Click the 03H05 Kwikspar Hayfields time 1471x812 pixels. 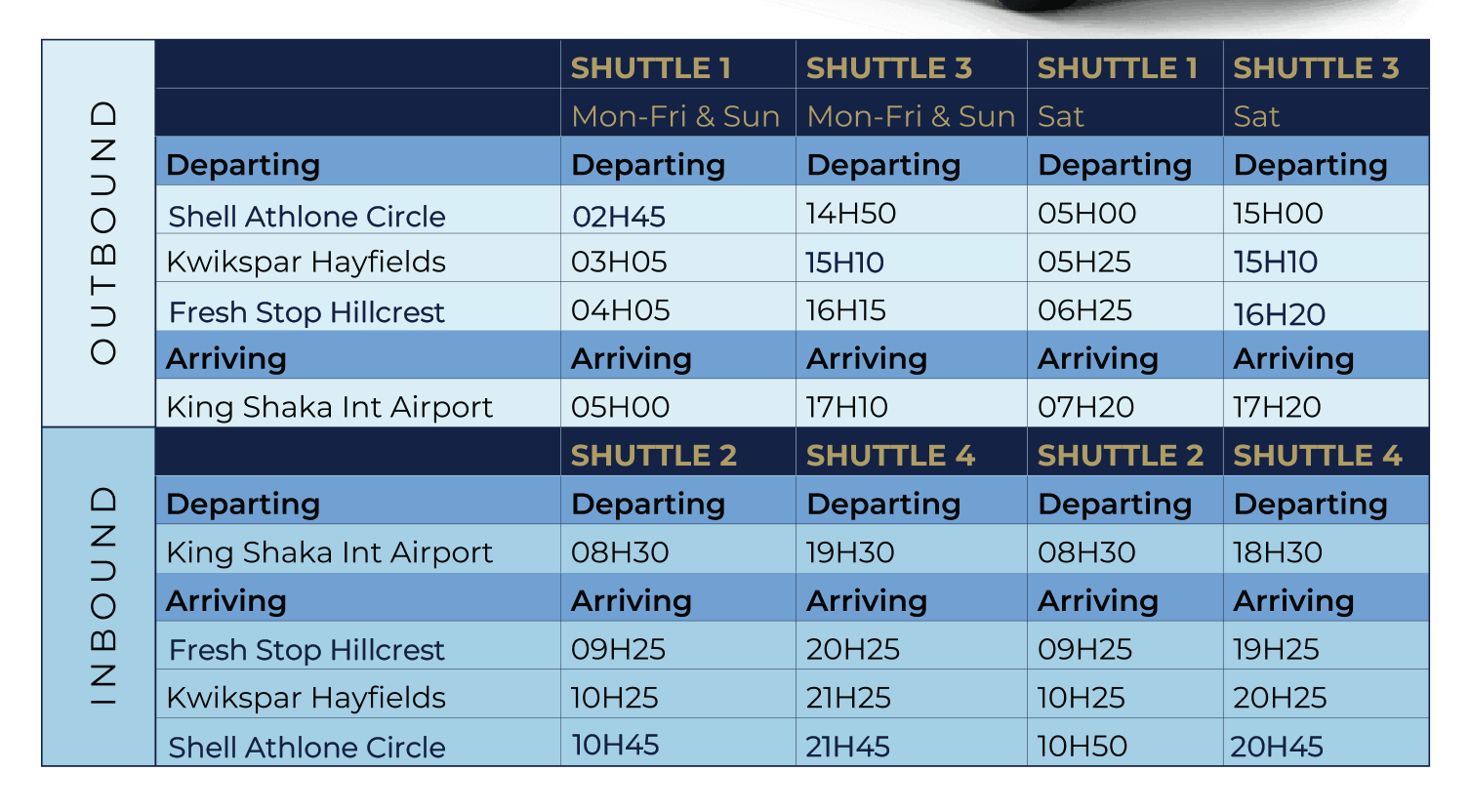click(619, 262)
